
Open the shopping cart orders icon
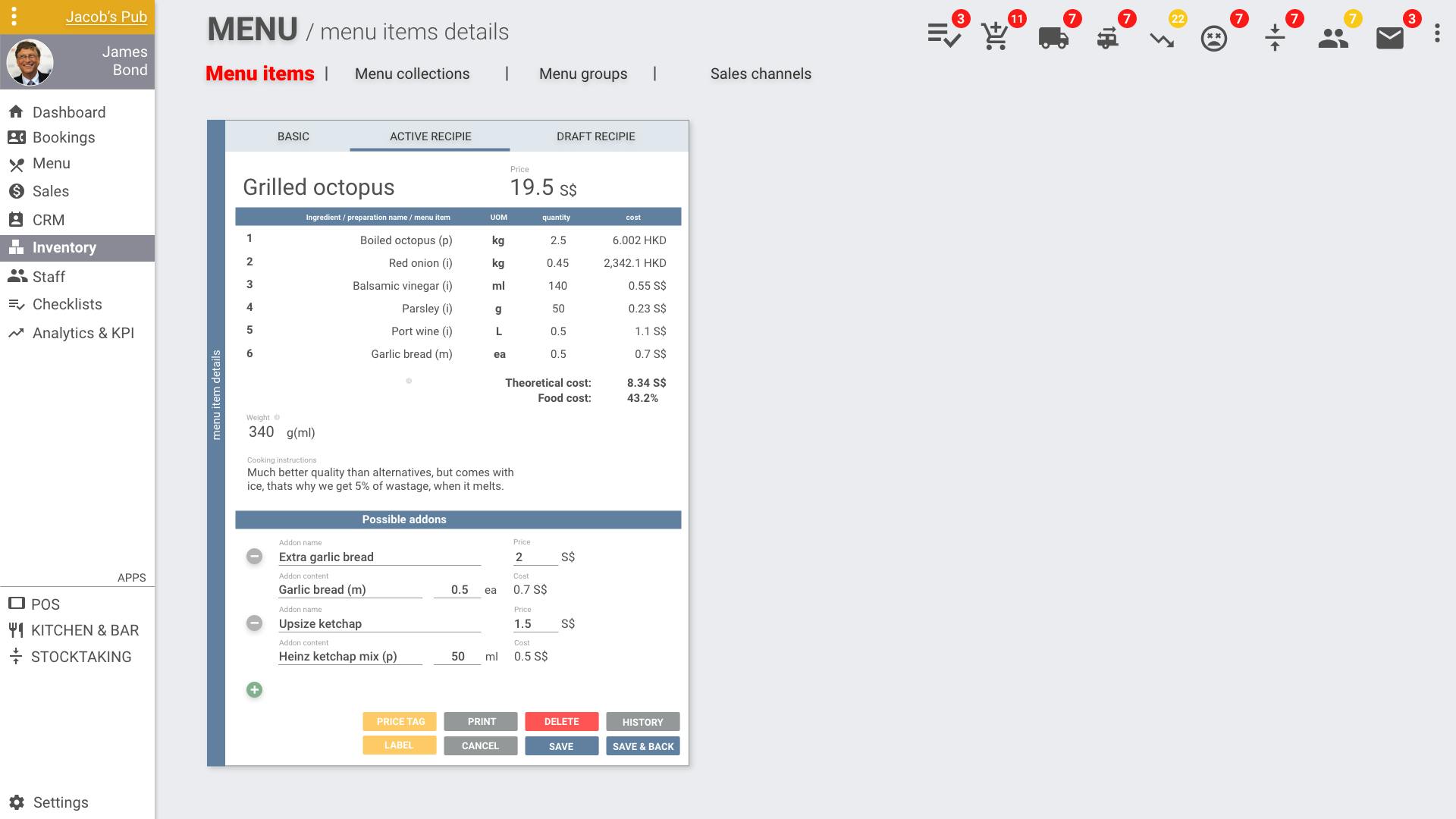pos(995,36)
